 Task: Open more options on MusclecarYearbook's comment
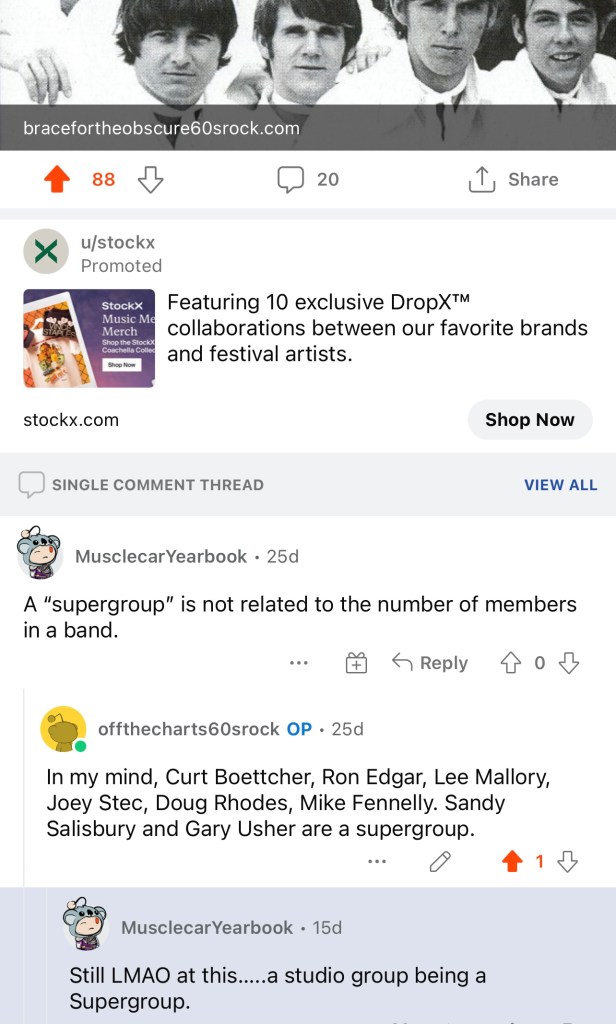(x=298, y=663)
